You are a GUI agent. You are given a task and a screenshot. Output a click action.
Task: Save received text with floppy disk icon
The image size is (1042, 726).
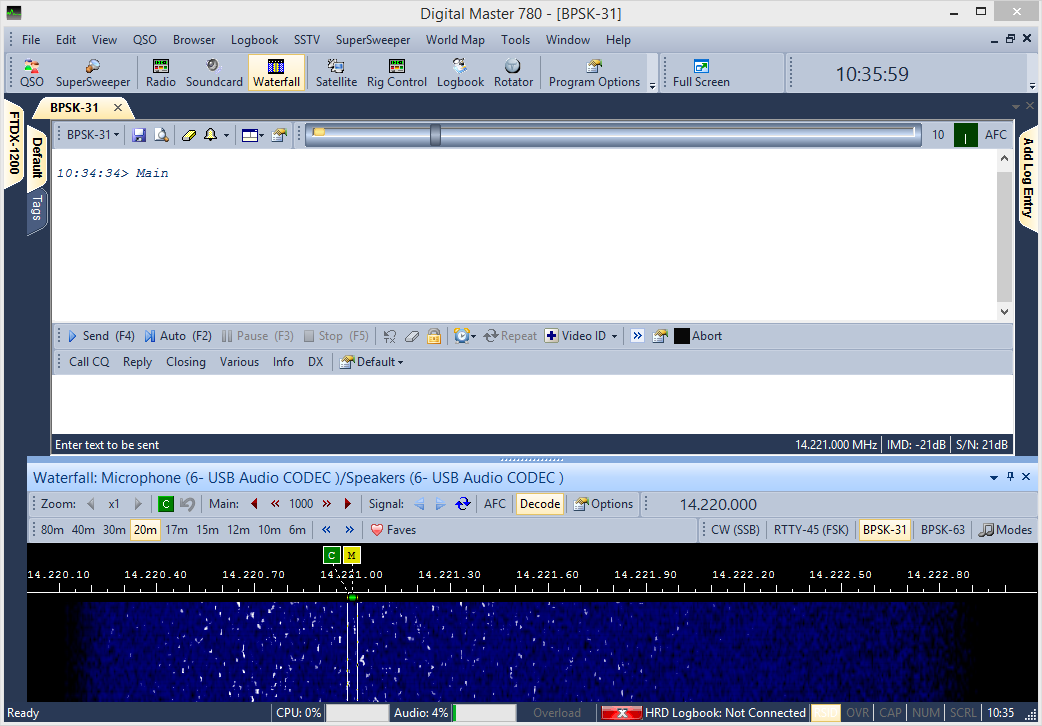point(139,135)
